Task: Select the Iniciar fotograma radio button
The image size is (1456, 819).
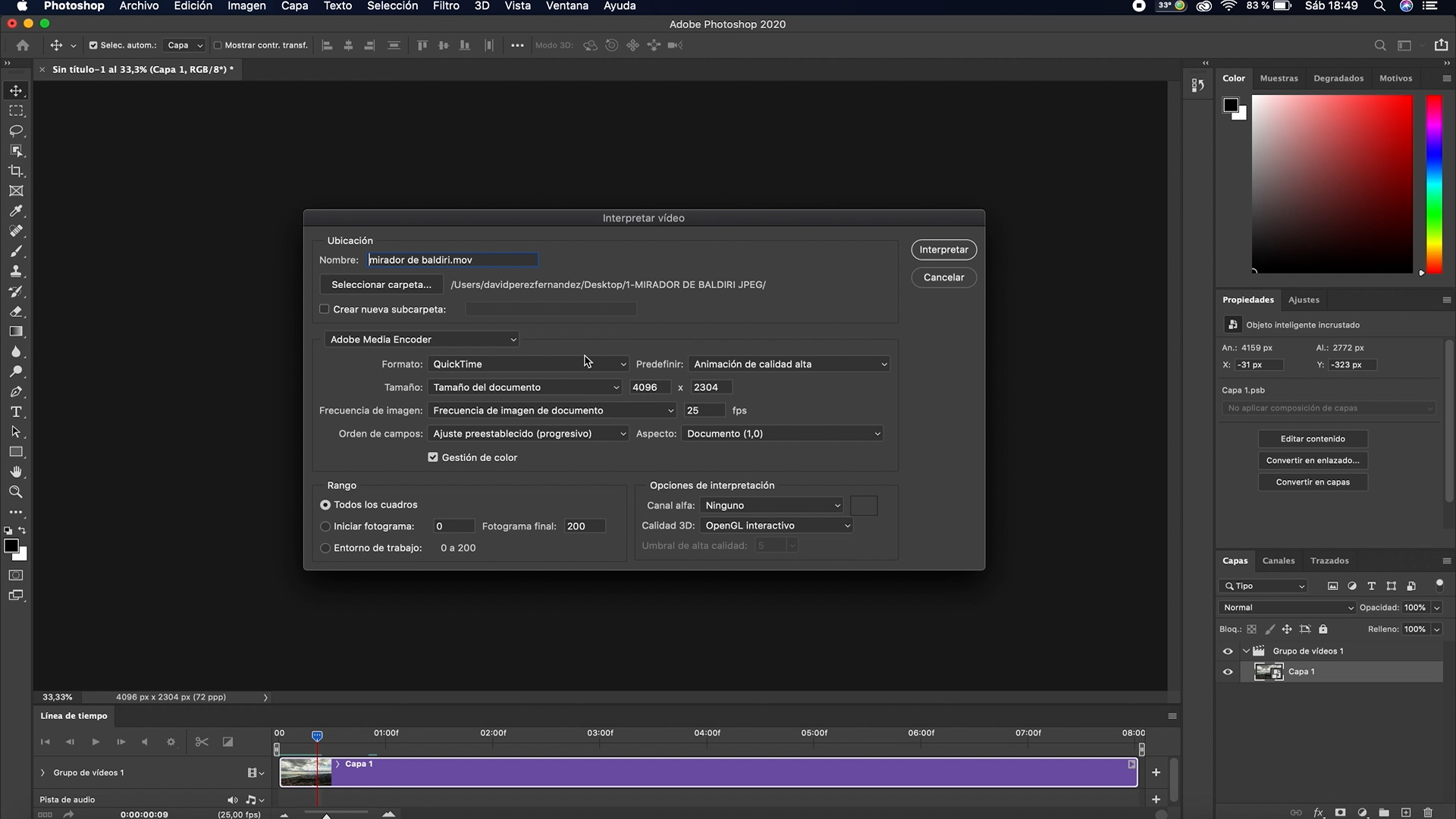Action: click(x=325, y=526)
